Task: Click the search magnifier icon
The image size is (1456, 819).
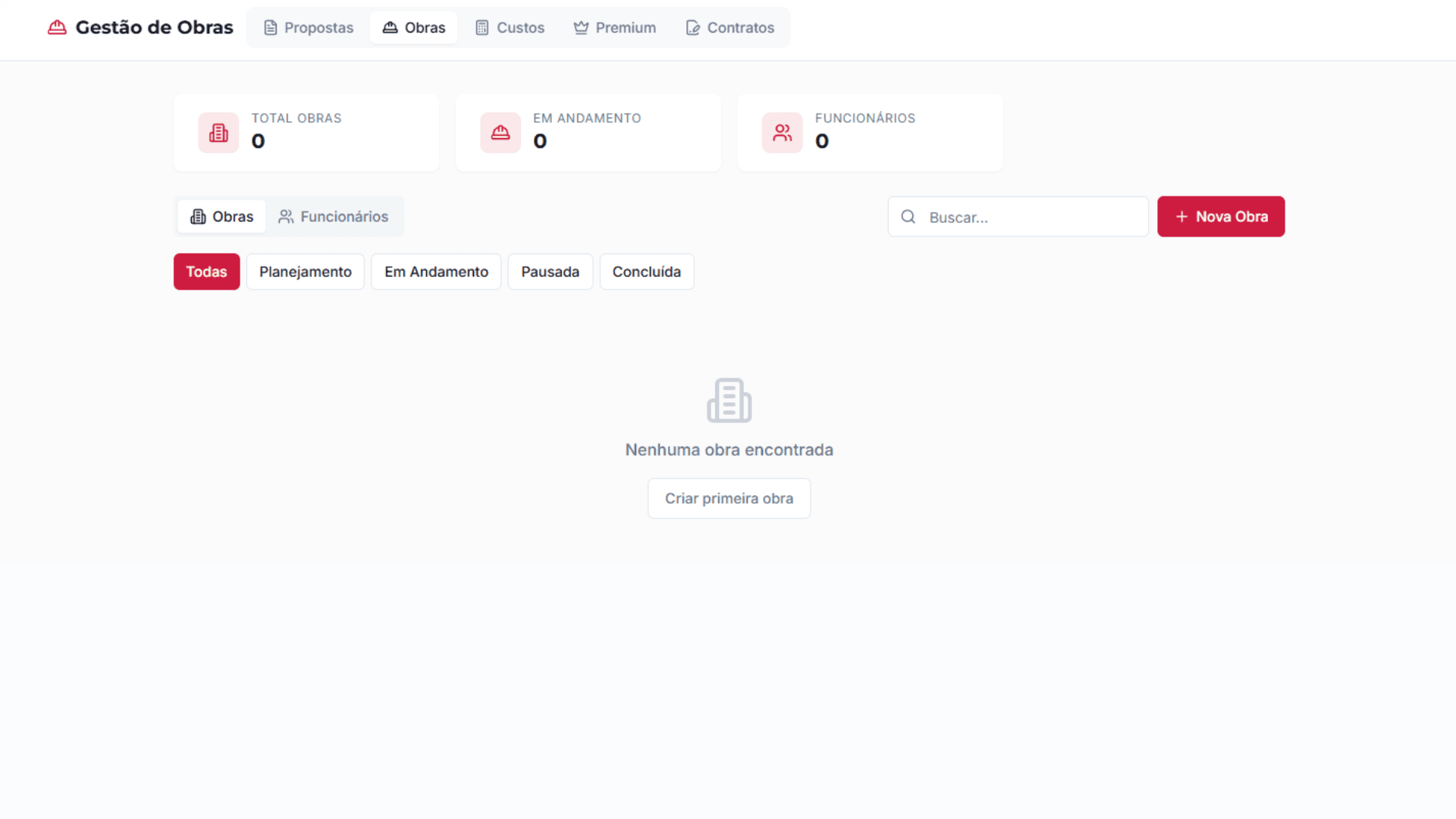Action: (908, 217)
